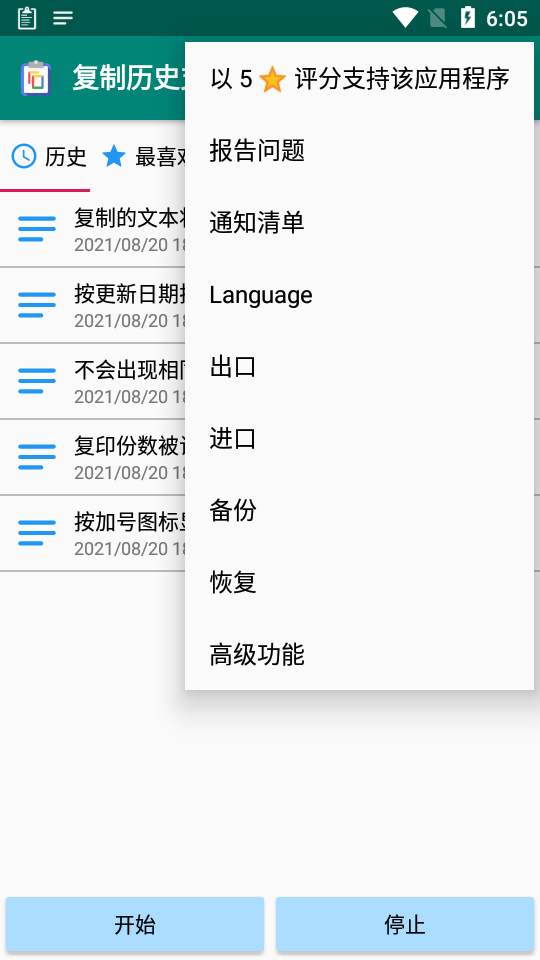Tap the blue favorites star icon
The width and height of the screenshot is (540, 960).
pos(114,157)
